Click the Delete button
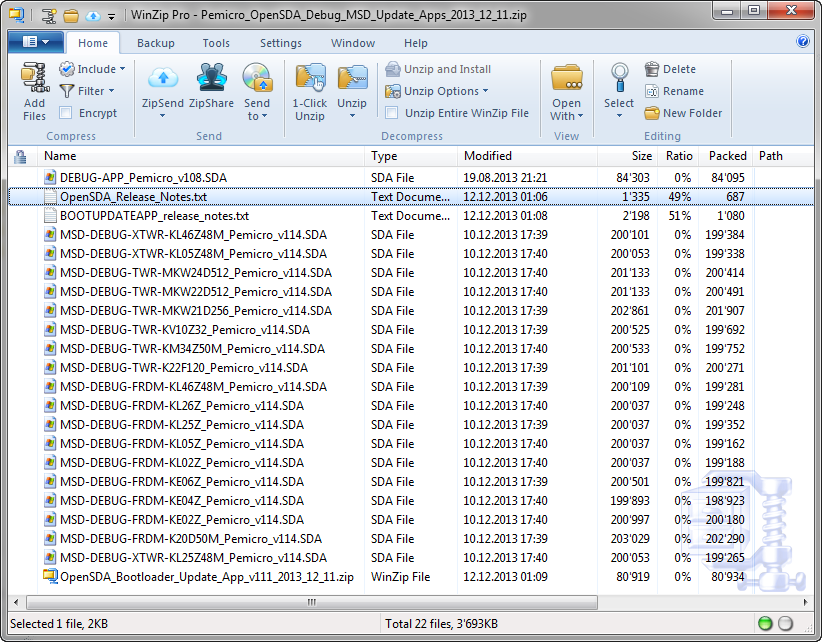The image size is (822, 642). pyautogui.click(x=670, y=69)
